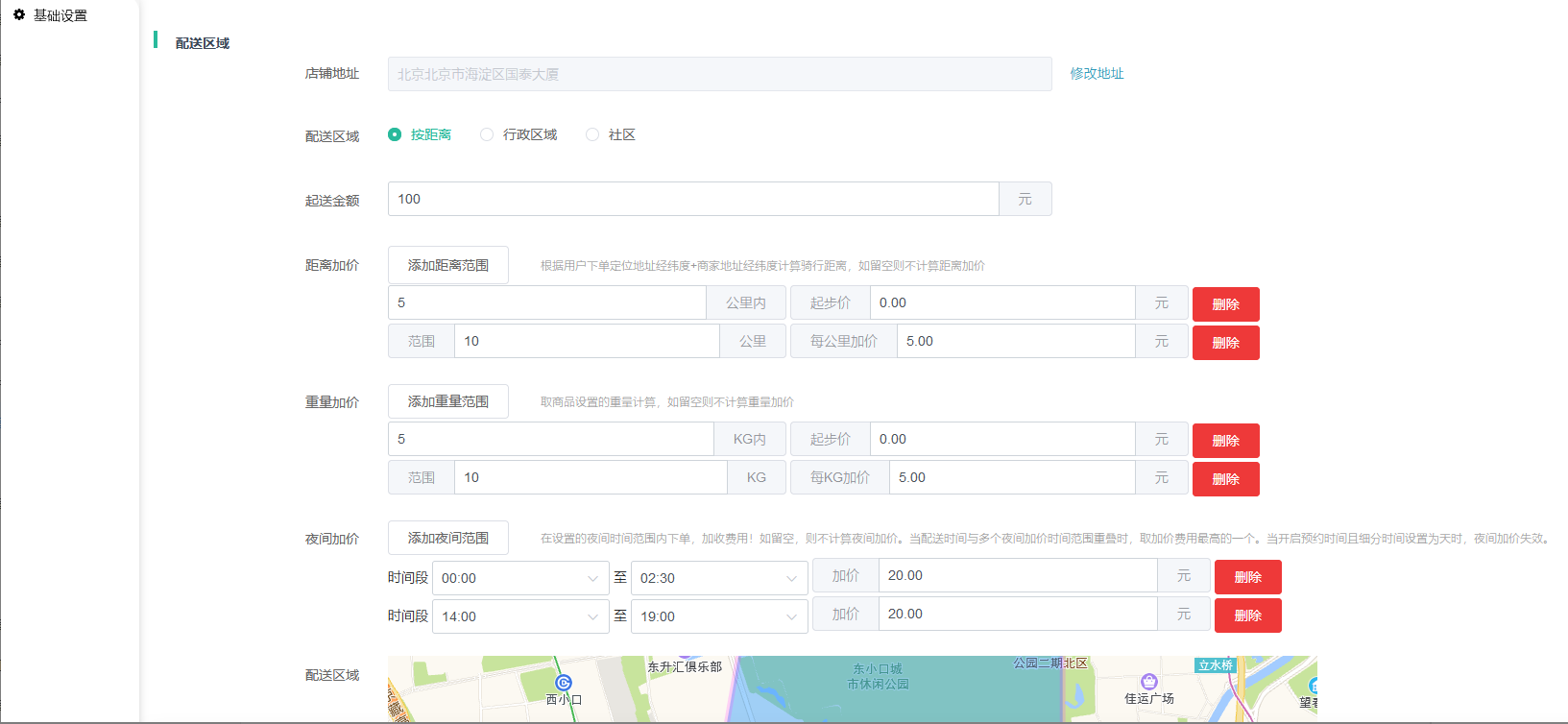Screen dimensions: 1568x724
Task: Click the 添加夜间范围 button
Action: tap(447, 538)
